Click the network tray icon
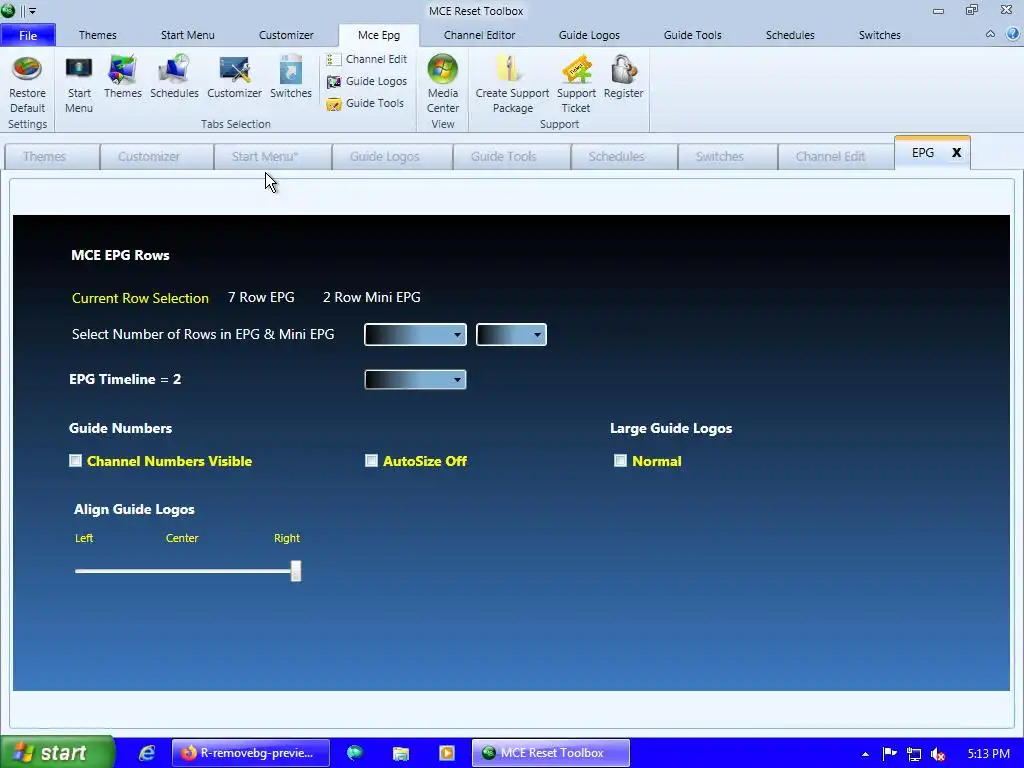This screenshot has width=1024, height=768. (914, 754)
